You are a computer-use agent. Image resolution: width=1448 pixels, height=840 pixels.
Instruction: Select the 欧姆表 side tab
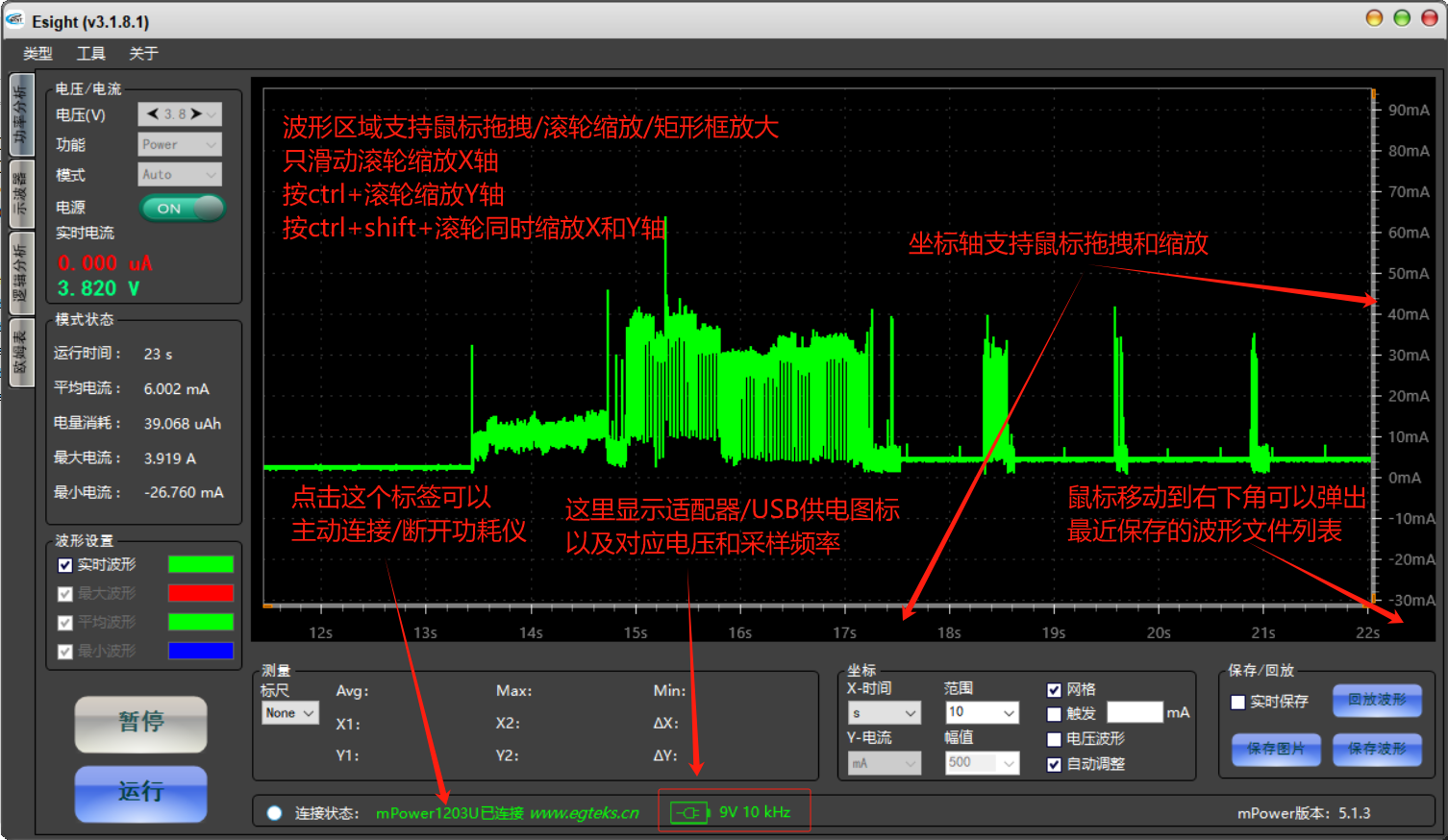(20, 353)
